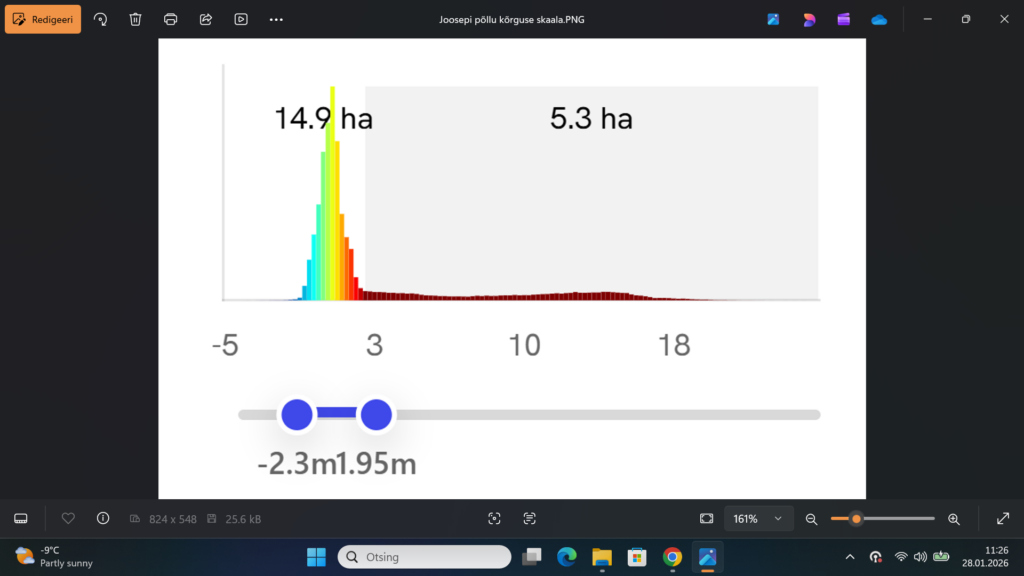Zoom in using the plus magnifier icon
Viewport: 1024px width, 576px height.
click(x=953, y=519)
